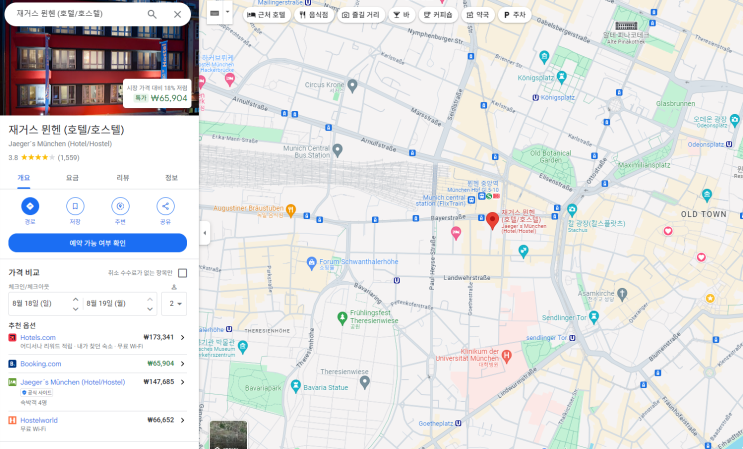Click the Augustiner Bräustuben restaurant marker
The height and width of the screenshot is (449, 743).
coord(291,209)
